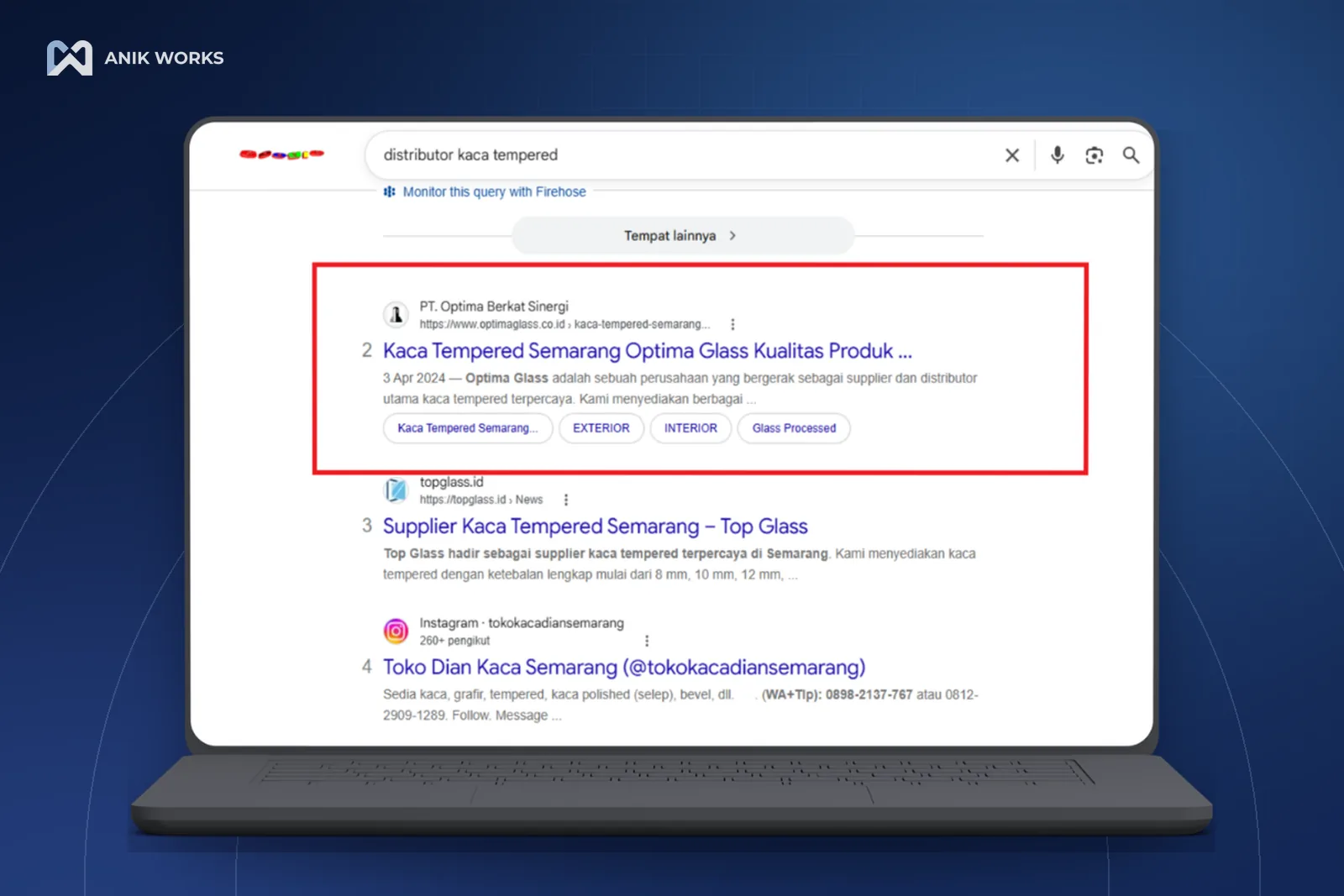Open image search with the camera lens icon
This screenshot has width=1344, height=896.
point(1095,155)
